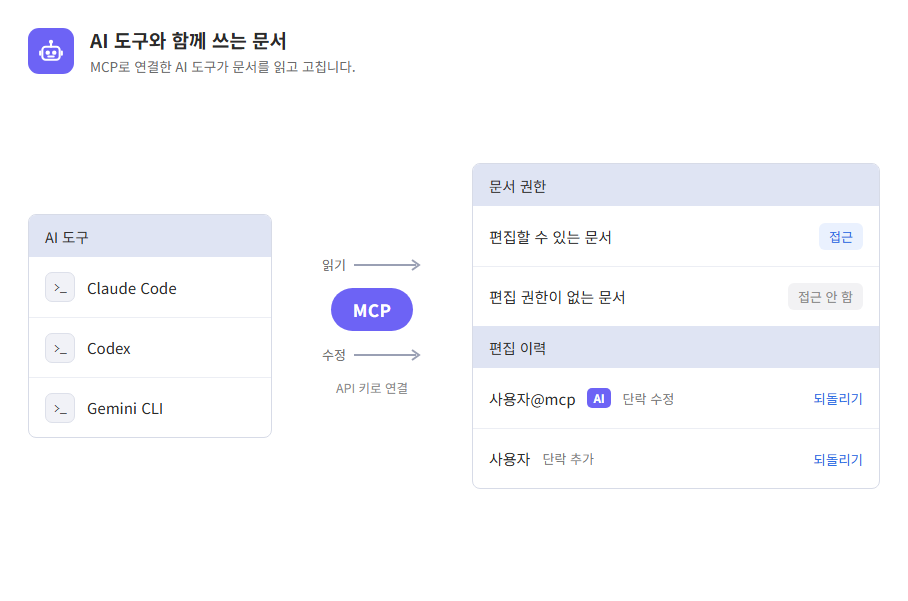This screenshot has width=908, height=601.
Task: Click the 문서 권한 section header
Action: point(676,185)
